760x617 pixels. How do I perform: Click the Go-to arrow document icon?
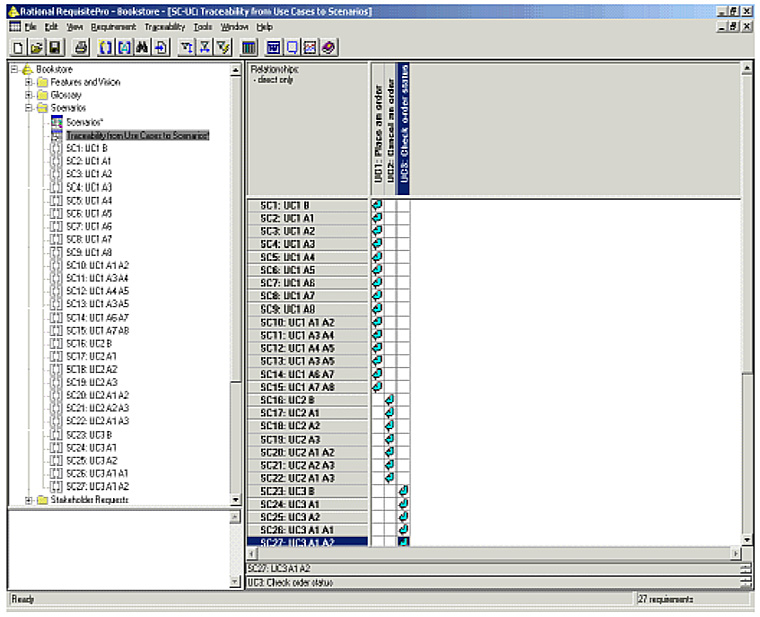(x=160, y=47)
